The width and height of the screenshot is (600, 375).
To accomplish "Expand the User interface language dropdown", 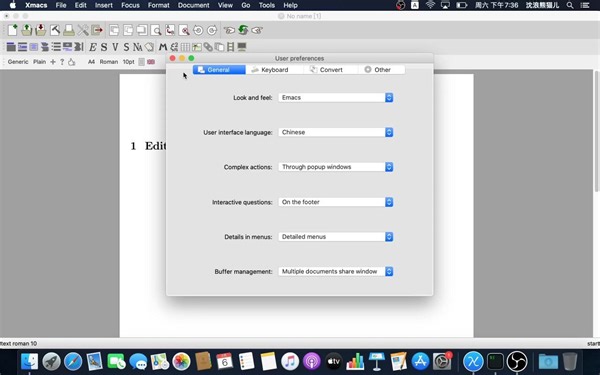I will 336,132.
